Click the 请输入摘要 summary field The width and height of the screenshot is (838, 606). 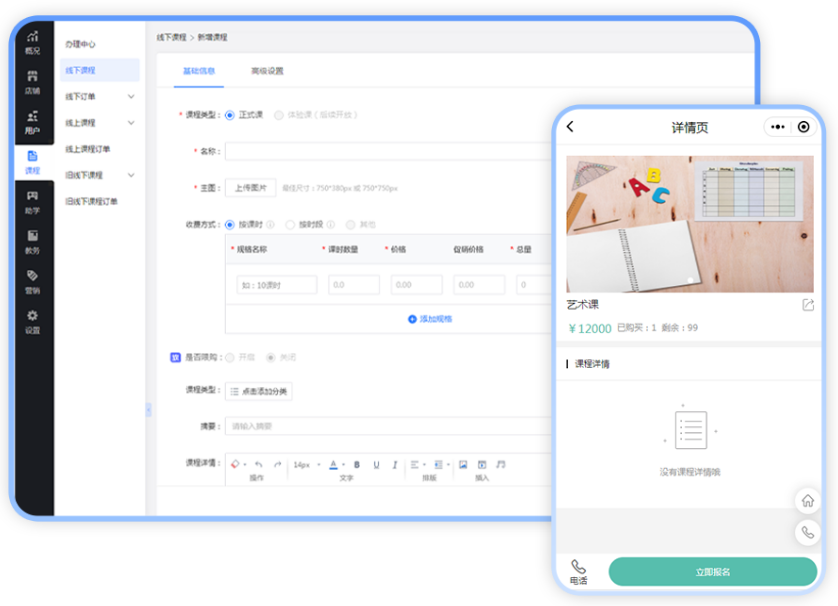389,426
